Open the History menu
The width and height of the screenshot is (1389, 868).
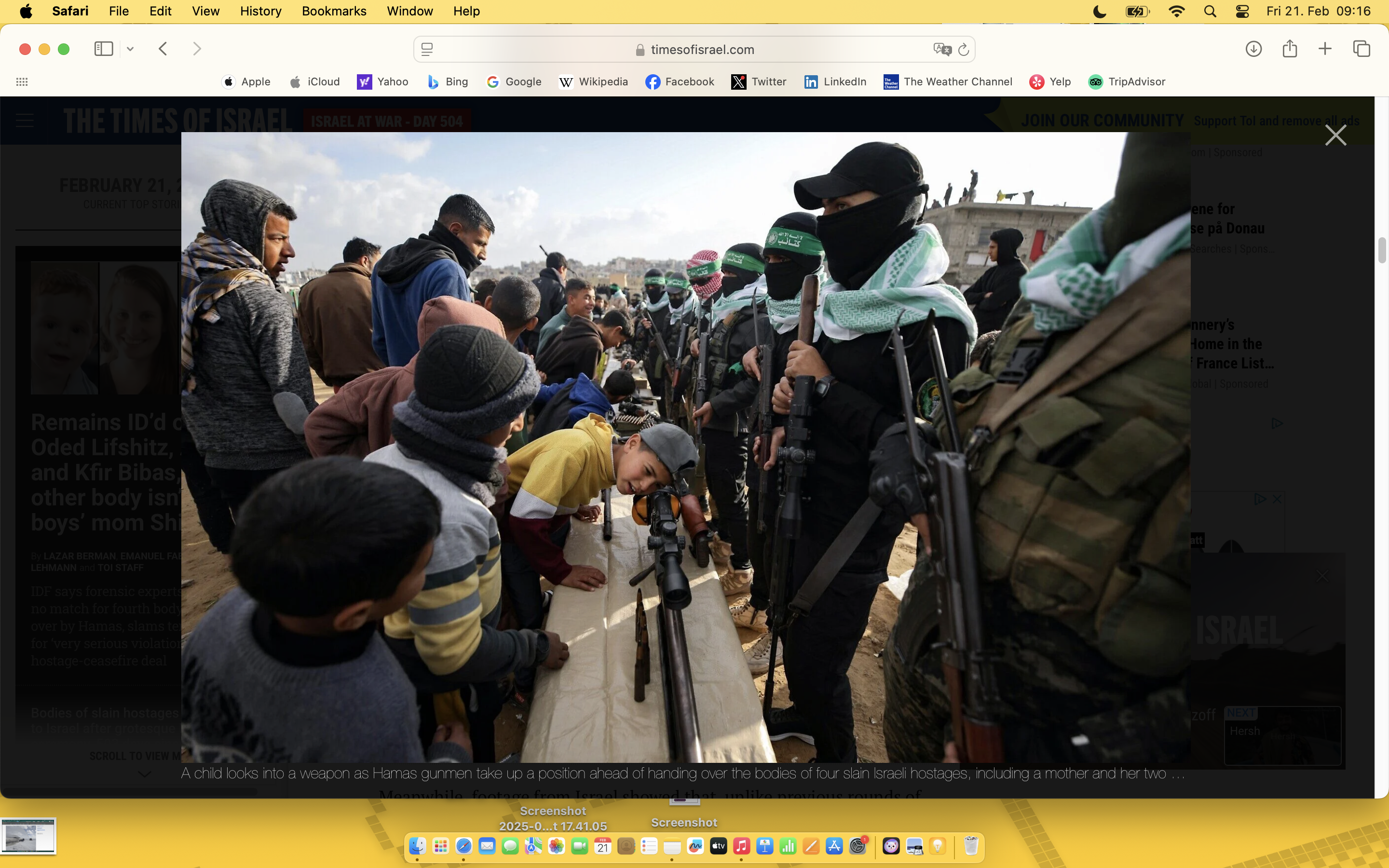[260, 11]
